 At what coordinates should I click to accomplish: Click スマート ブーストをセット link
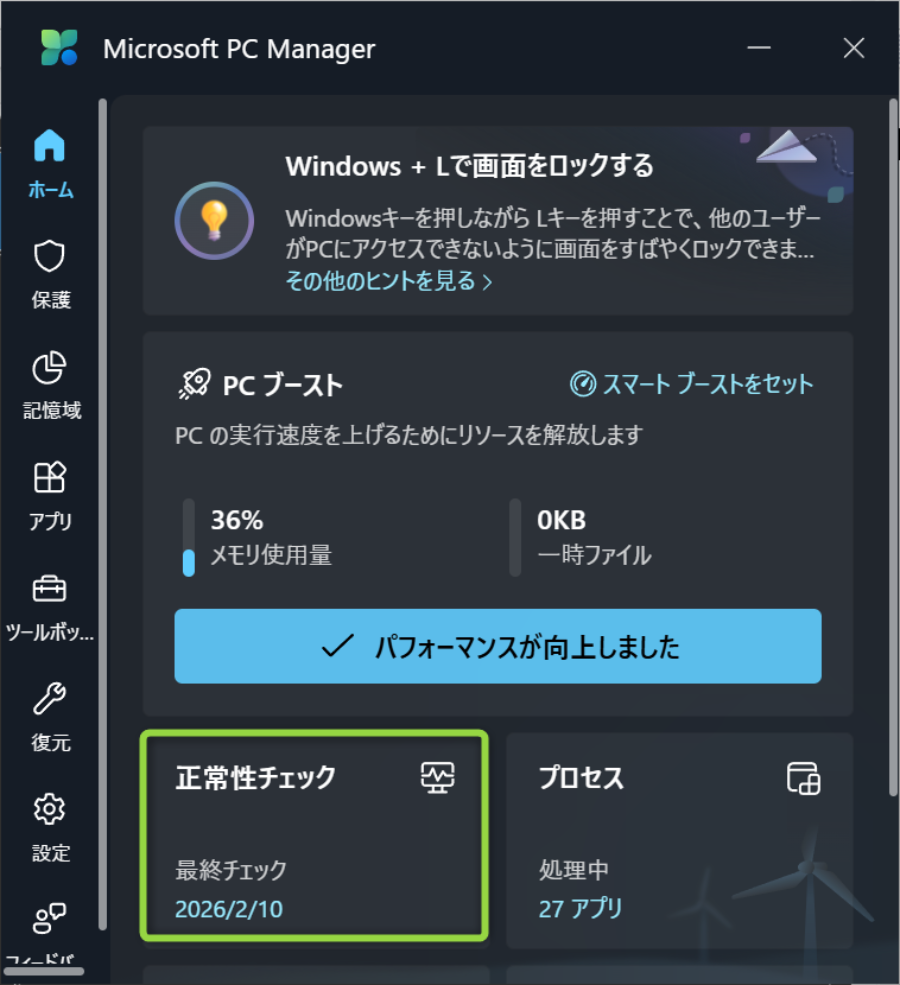pyautogui.click(x=692, y=384)
